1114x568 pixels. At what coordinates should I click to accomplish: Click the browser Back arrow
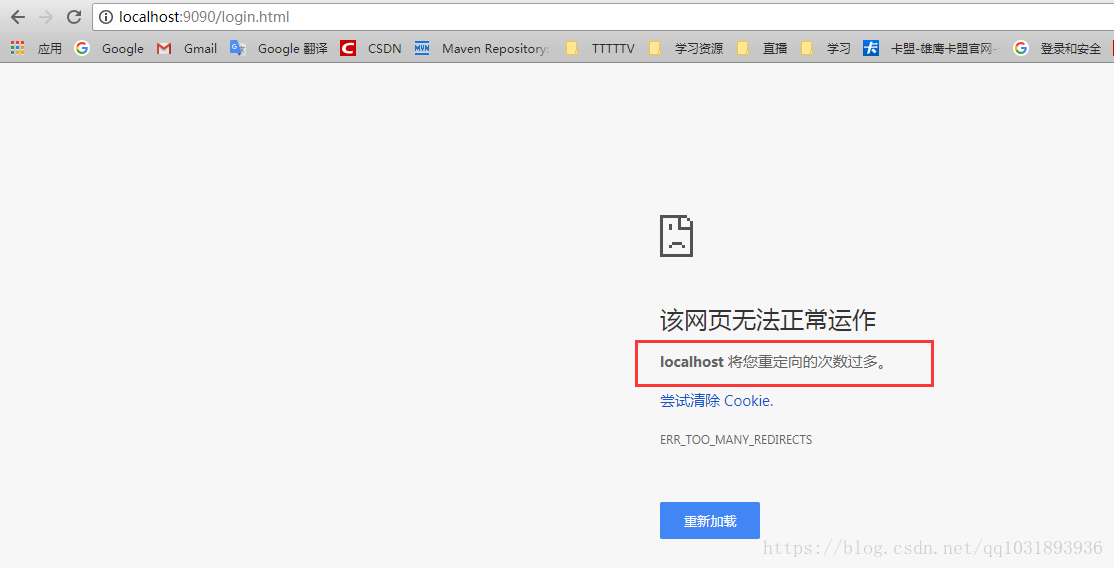18,17
